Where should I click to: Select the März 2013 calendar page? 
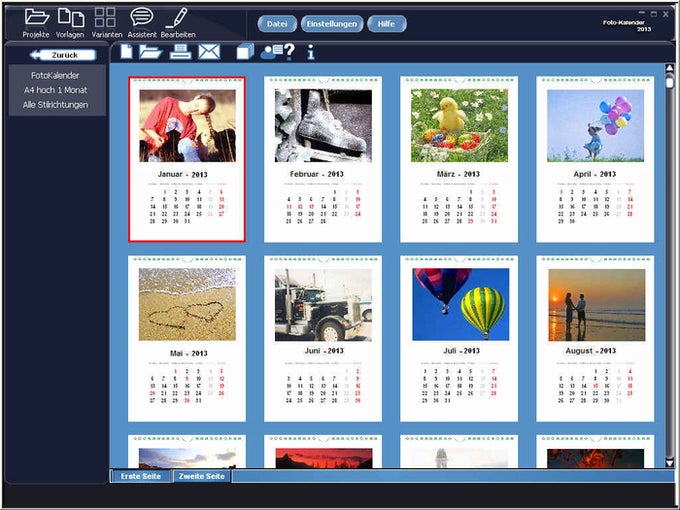click(459, 159)
